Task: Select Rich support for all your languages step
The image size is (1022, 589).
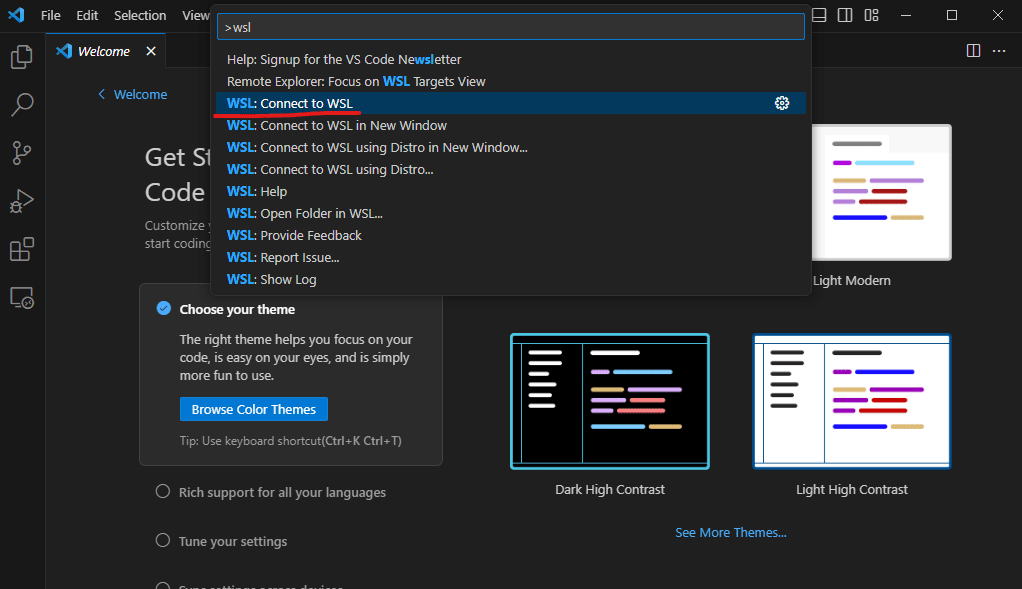Action: click(x=282, y=493)
